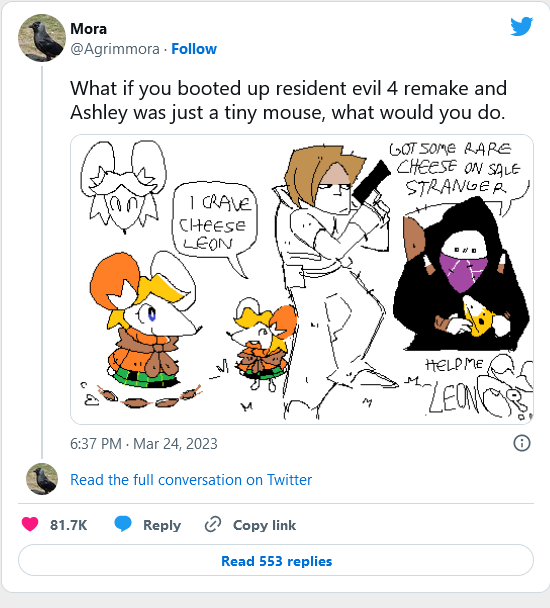Screen dimensions: 550x608
Task: Click the chain link copy icon
Action: coord(213,524)
